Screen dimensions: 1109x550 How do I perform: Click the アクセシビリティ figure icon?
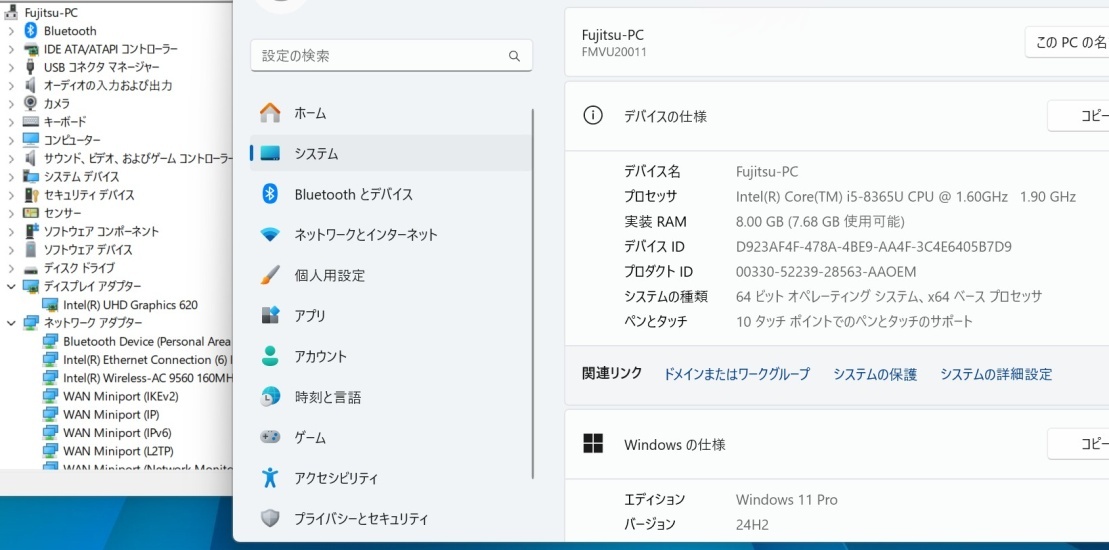coord(269,478)
